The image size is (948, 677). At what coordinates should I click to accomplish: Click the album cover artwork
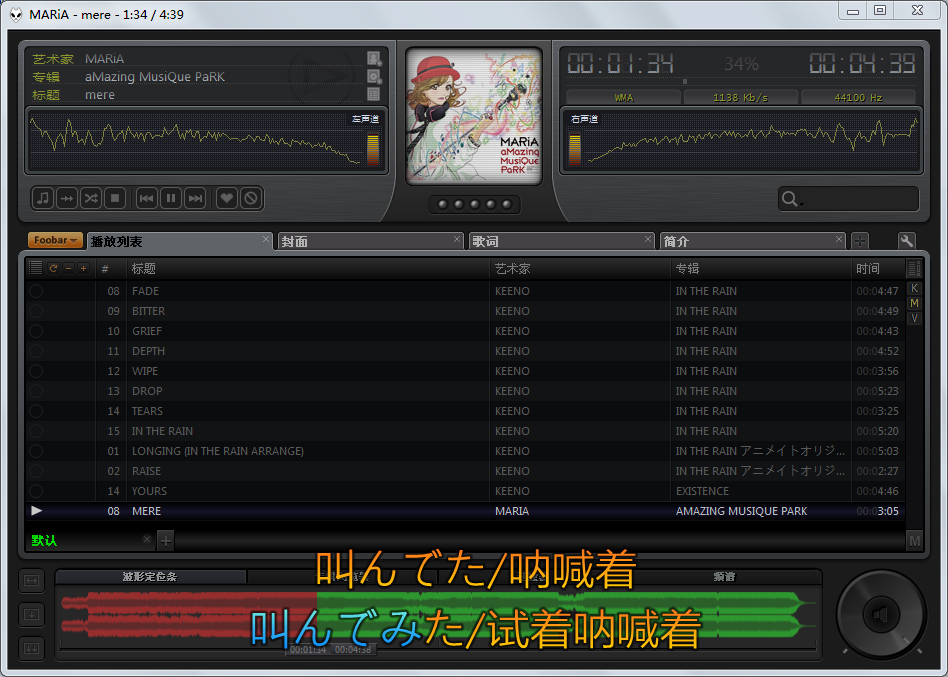coord(474,115)
